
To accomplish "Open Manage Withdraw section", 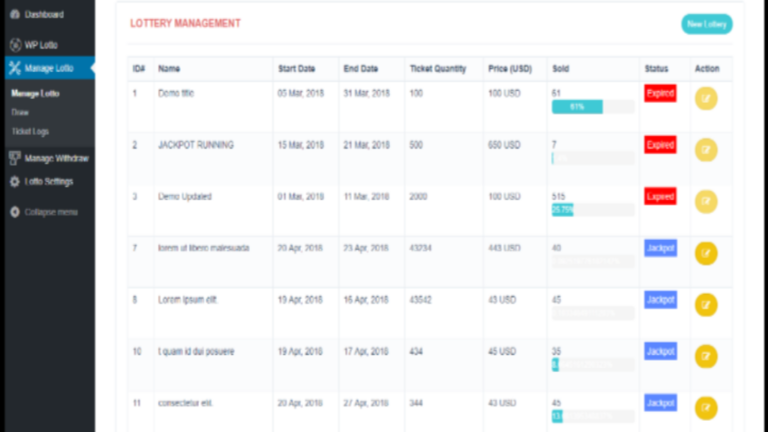I will [56, 159].
